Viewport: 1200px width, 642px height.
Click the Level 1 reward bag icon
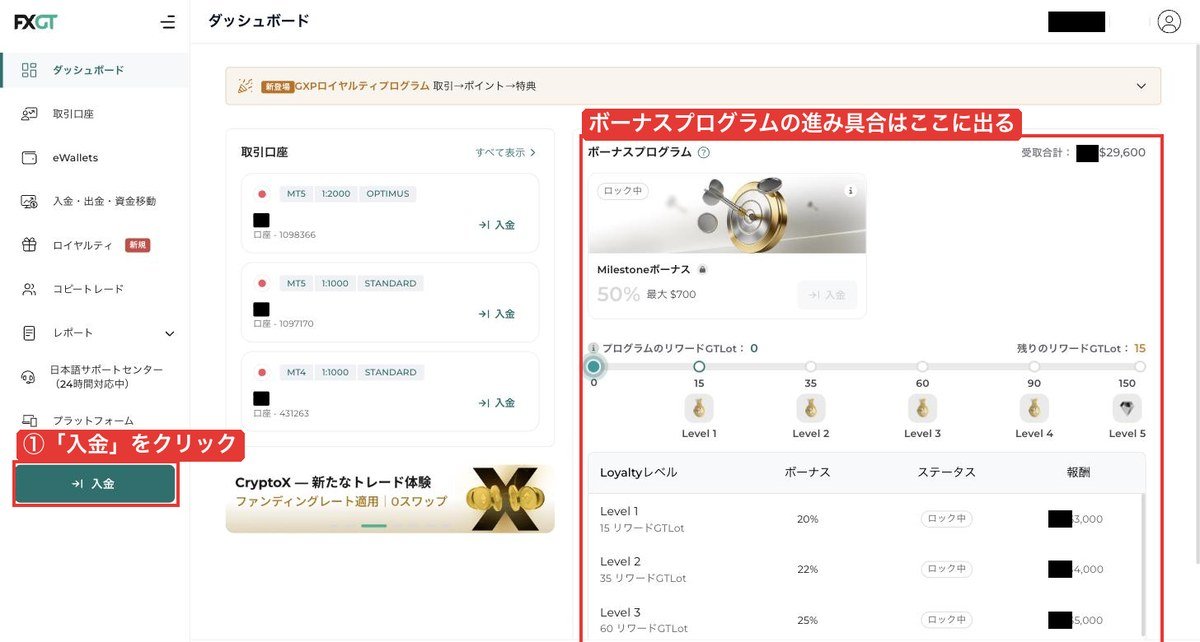point(699,408)
